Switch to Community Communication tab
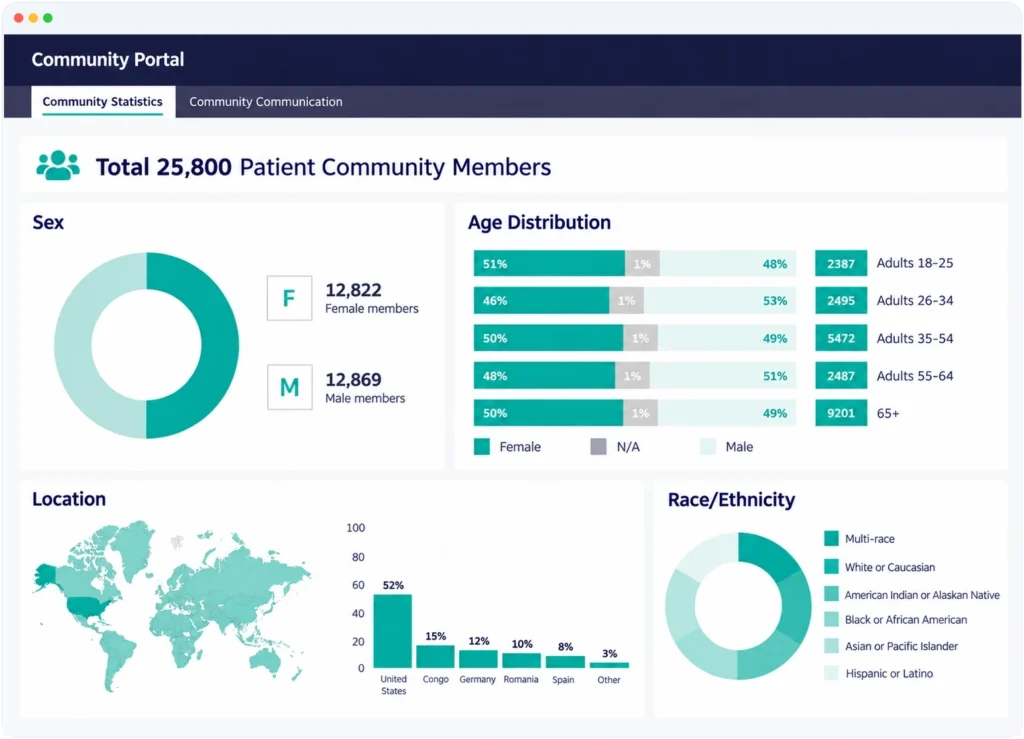The width and height of the screenshot is (1024, 739). 265,102
